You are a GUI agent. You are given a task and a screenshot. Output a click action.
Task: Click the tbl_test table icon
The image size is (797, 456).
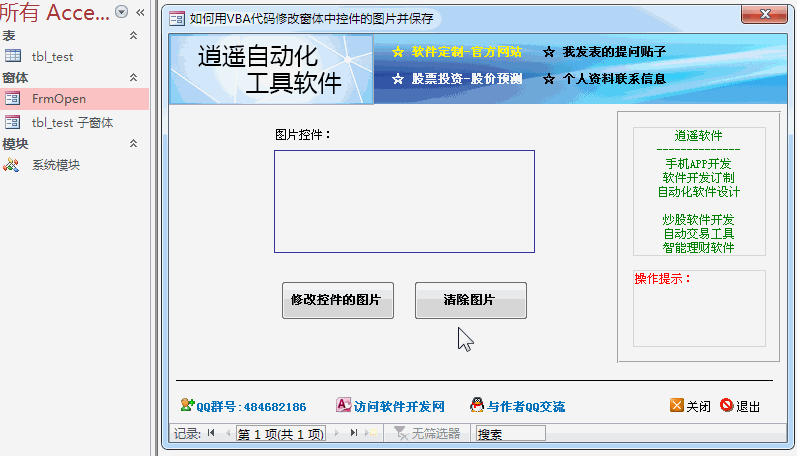13,56
